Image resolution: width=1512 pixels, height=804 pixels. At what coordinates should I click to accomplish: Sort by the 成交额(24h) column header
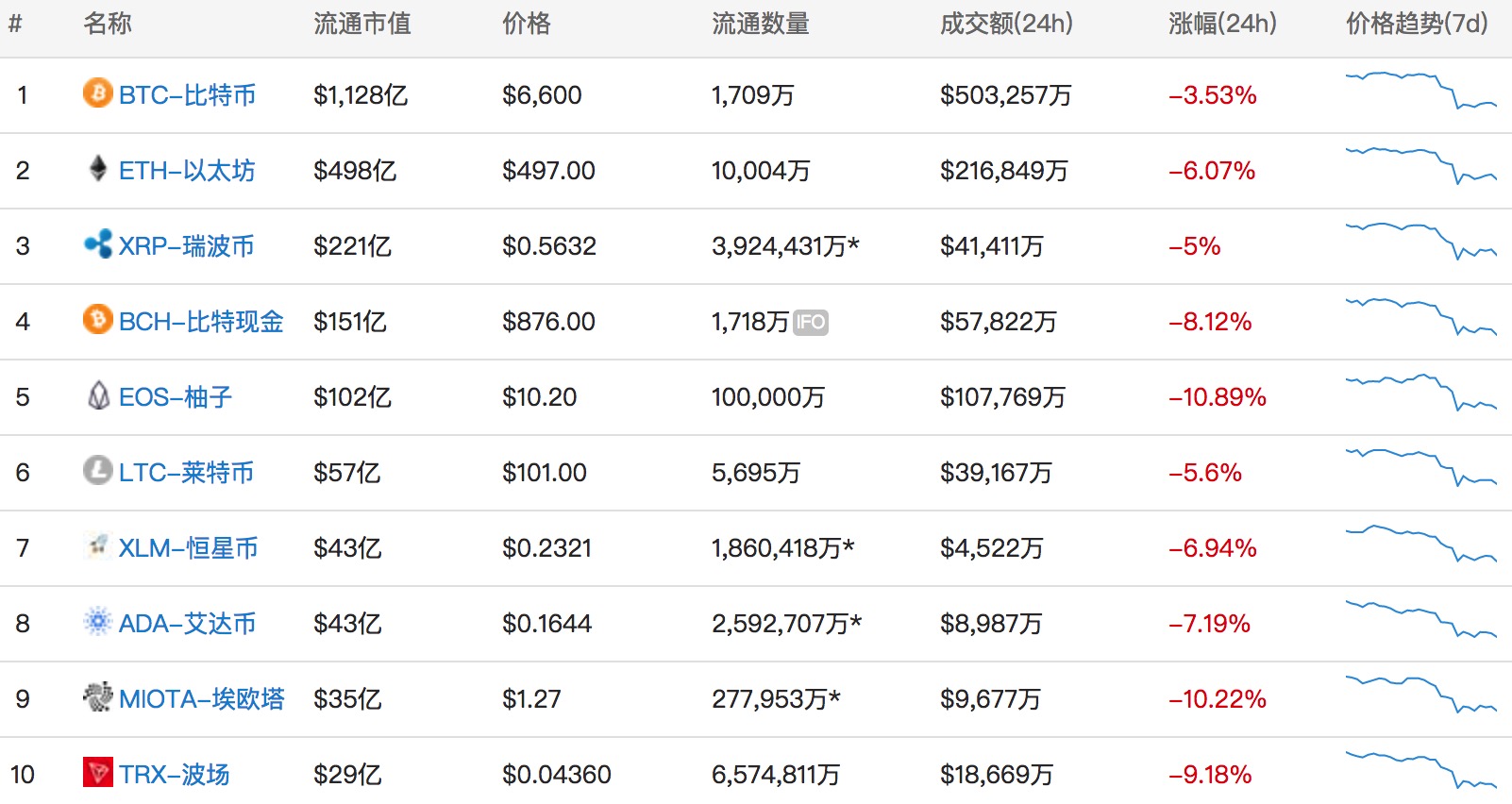tap(1007, 24)
